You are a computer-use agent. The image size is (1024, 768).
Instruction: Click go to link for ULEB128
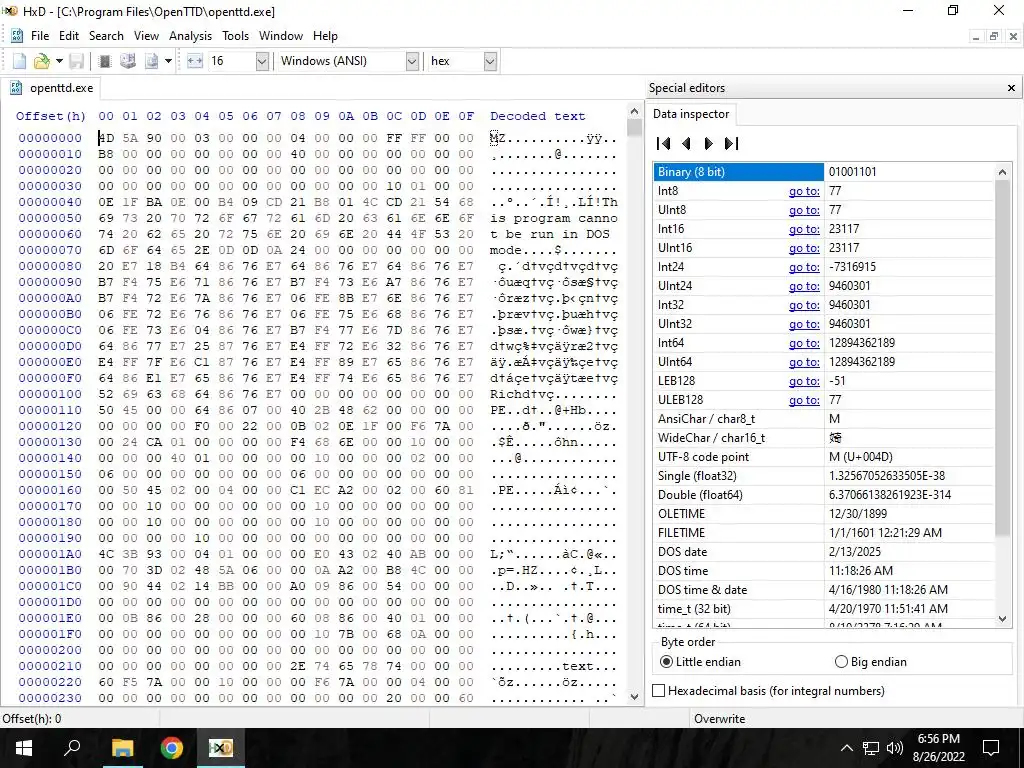pyautogui.click(x=804, y=400)
